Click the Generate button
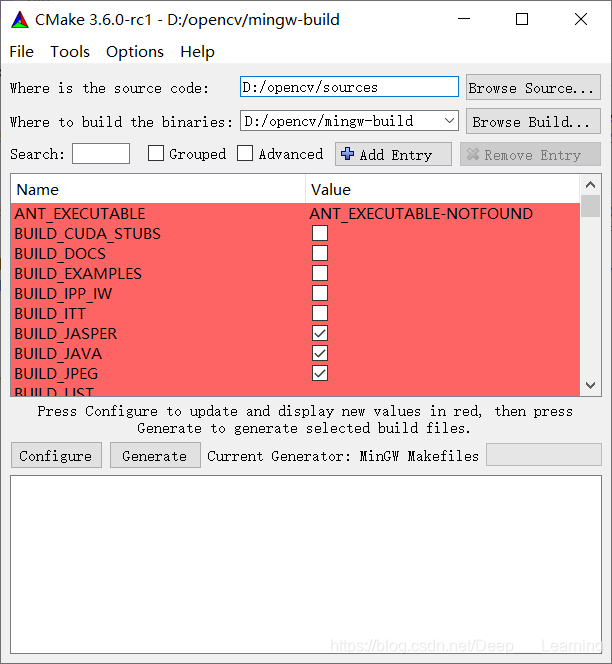Screen dimensions: 612x664 tap(155, 455)
